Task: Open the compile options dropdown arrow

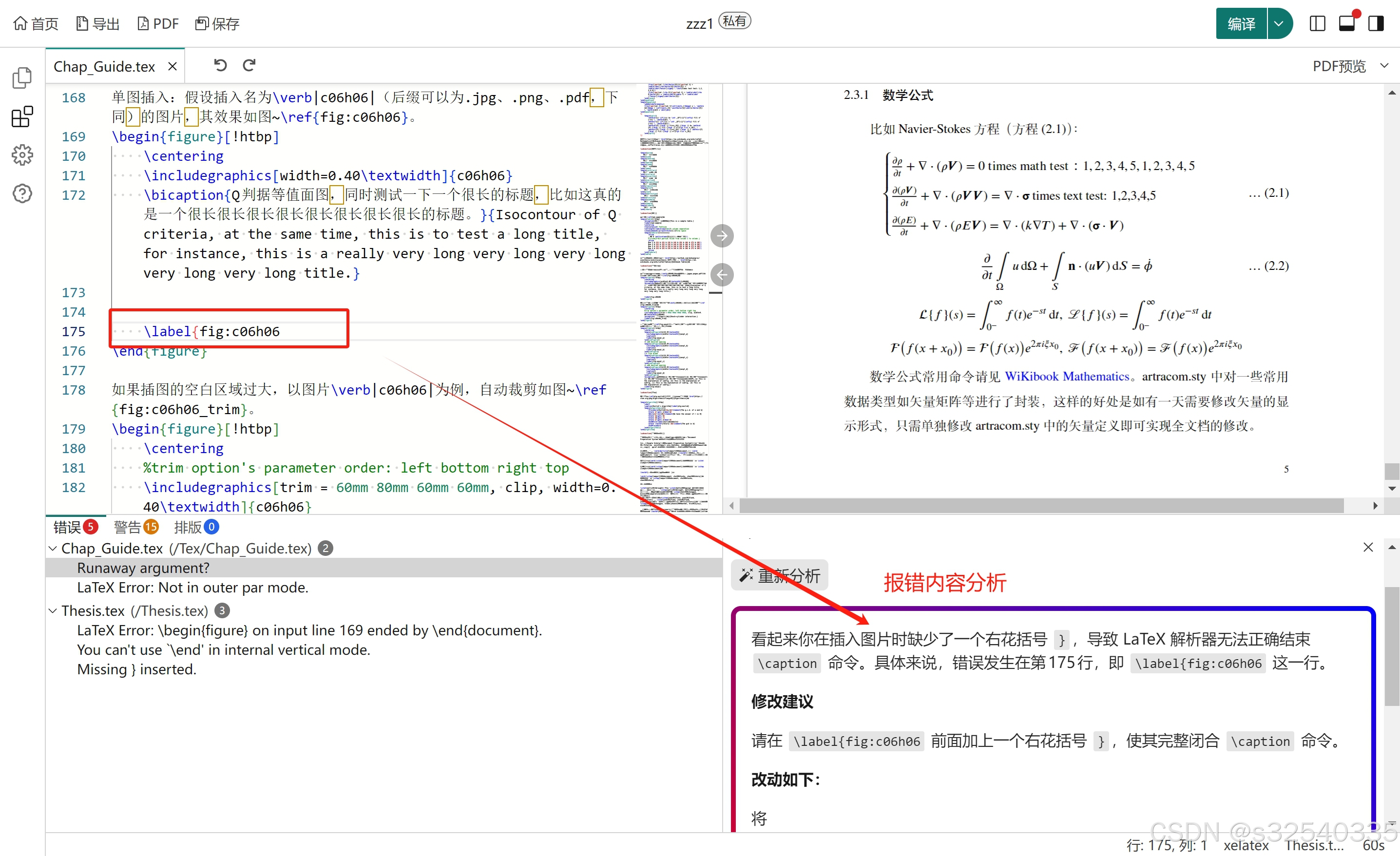Action: click(1278, 24)
